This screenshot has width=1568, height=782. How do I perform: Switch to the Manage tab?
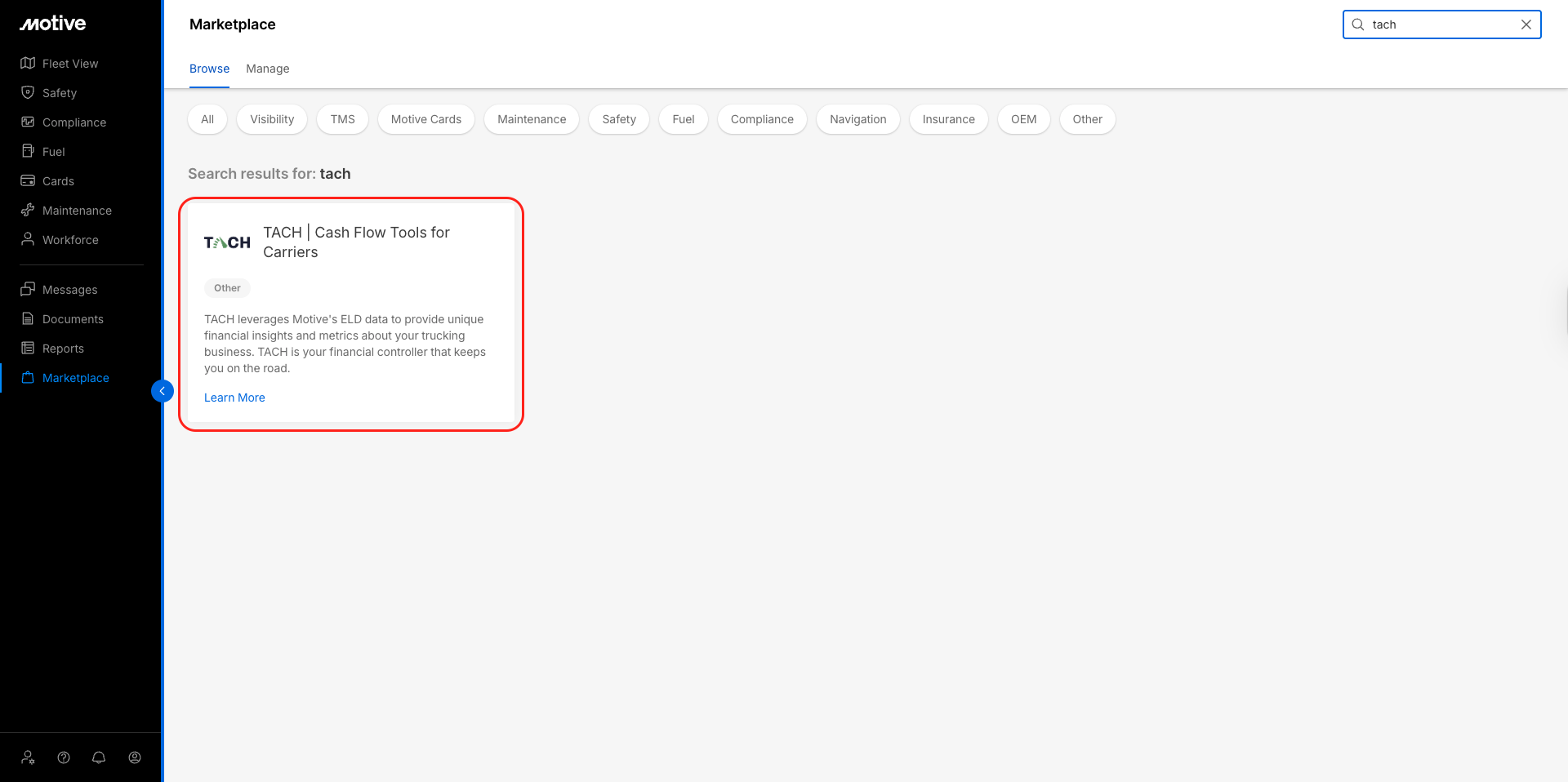point(268,69)
